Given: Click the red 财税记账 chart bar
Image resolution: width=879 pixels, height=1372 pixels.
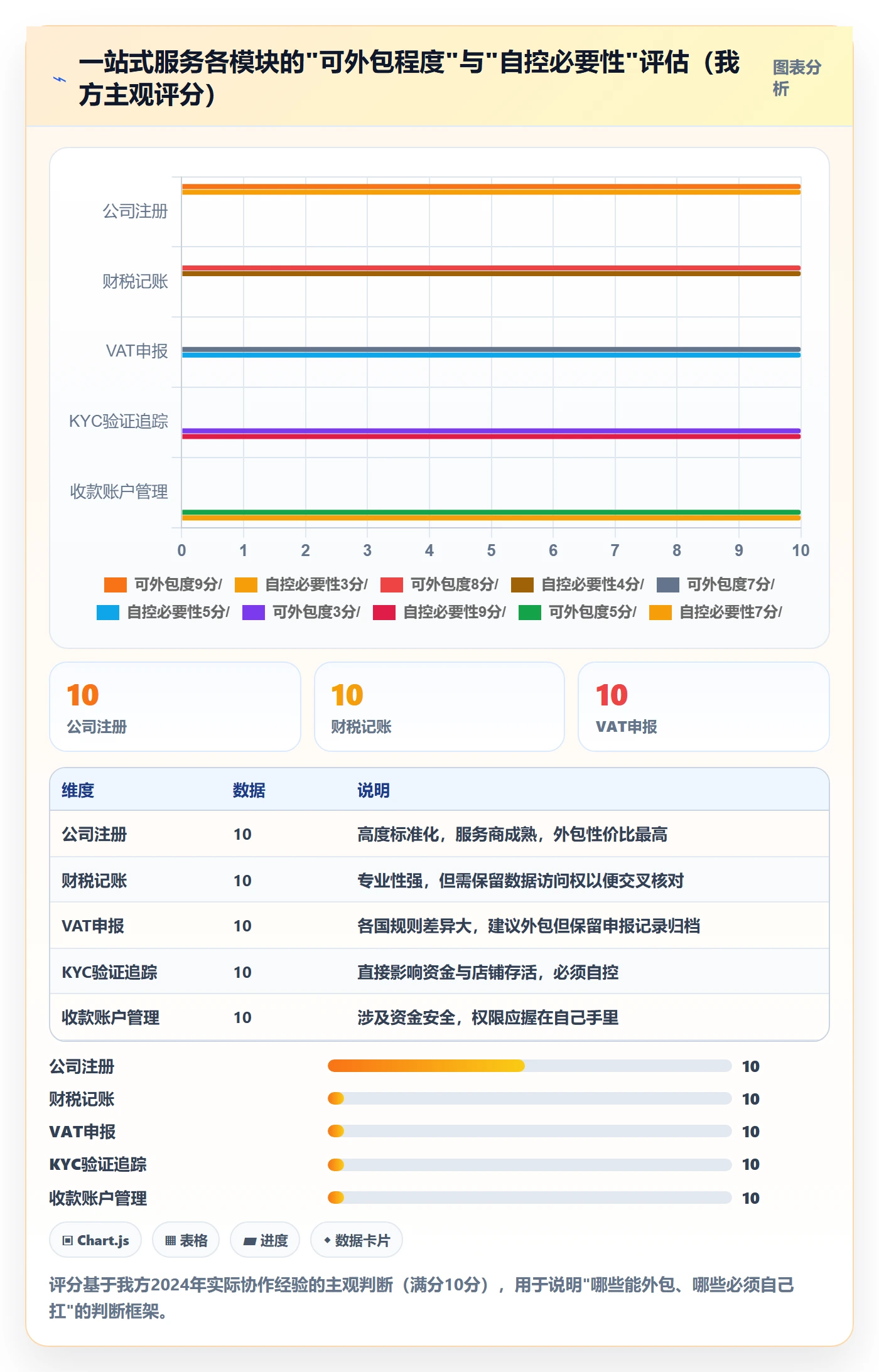Looking at the screenshot, I should tap(491, 268).
